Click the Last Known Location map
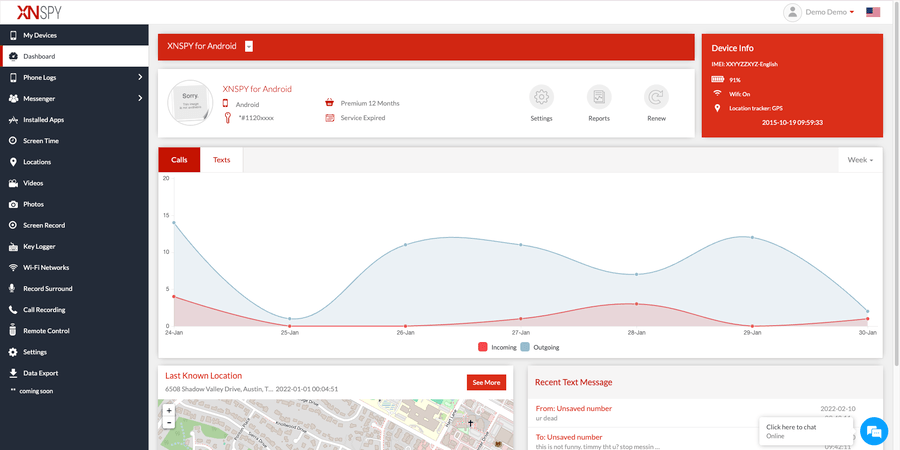This screenshot has width=900, height=450. coord(335,425)
